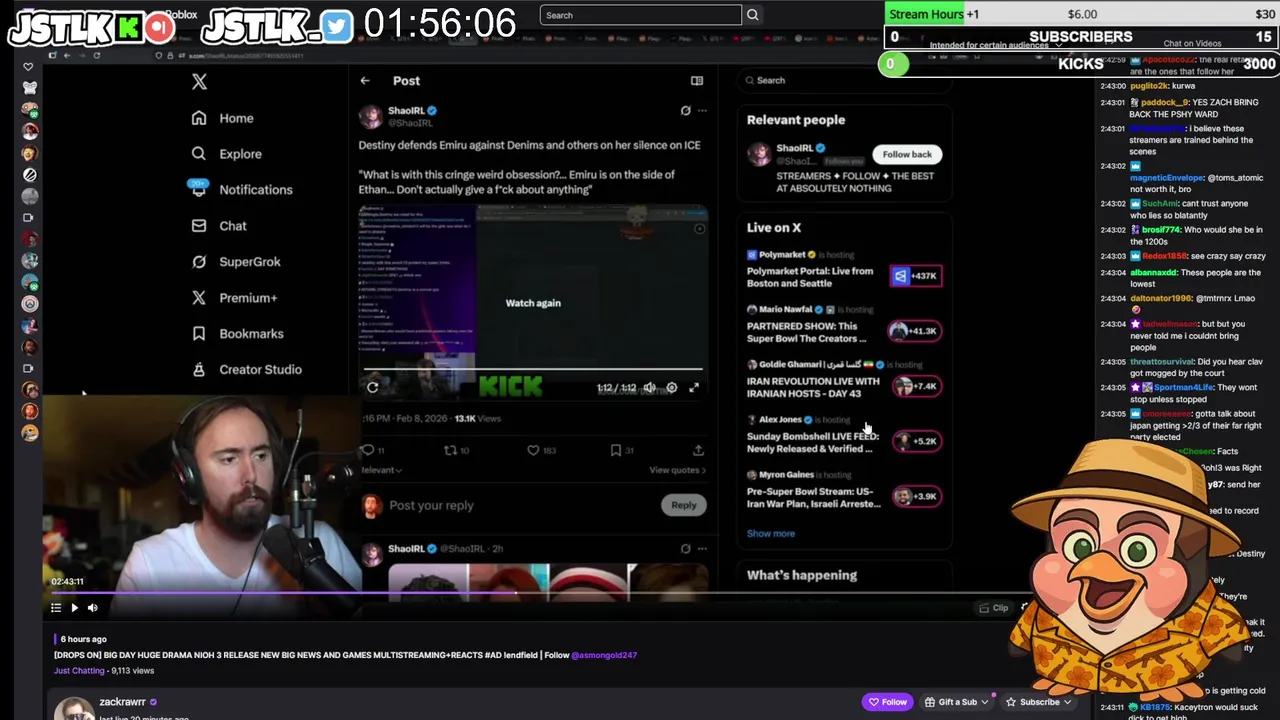Play the Kick stream video
This screenshot has width=1280, height=720.
coord(74,607)
